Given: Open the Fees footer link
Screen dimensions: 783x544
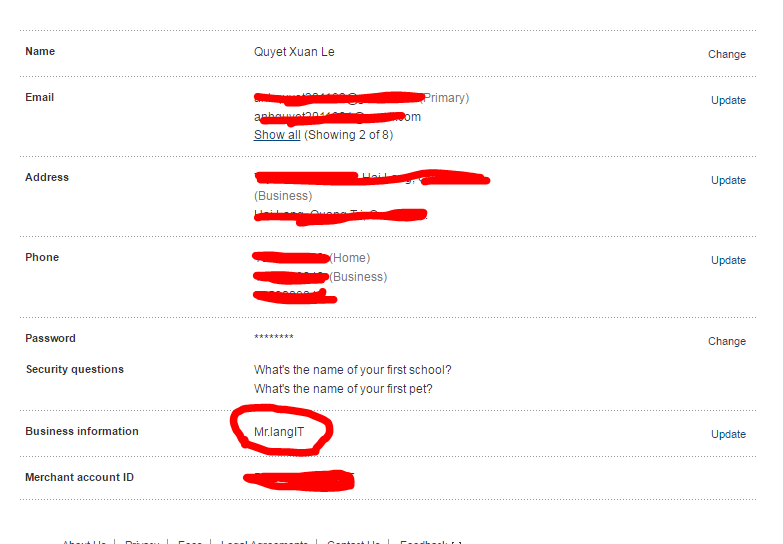Looking at the screenshot, I should 190,542.
